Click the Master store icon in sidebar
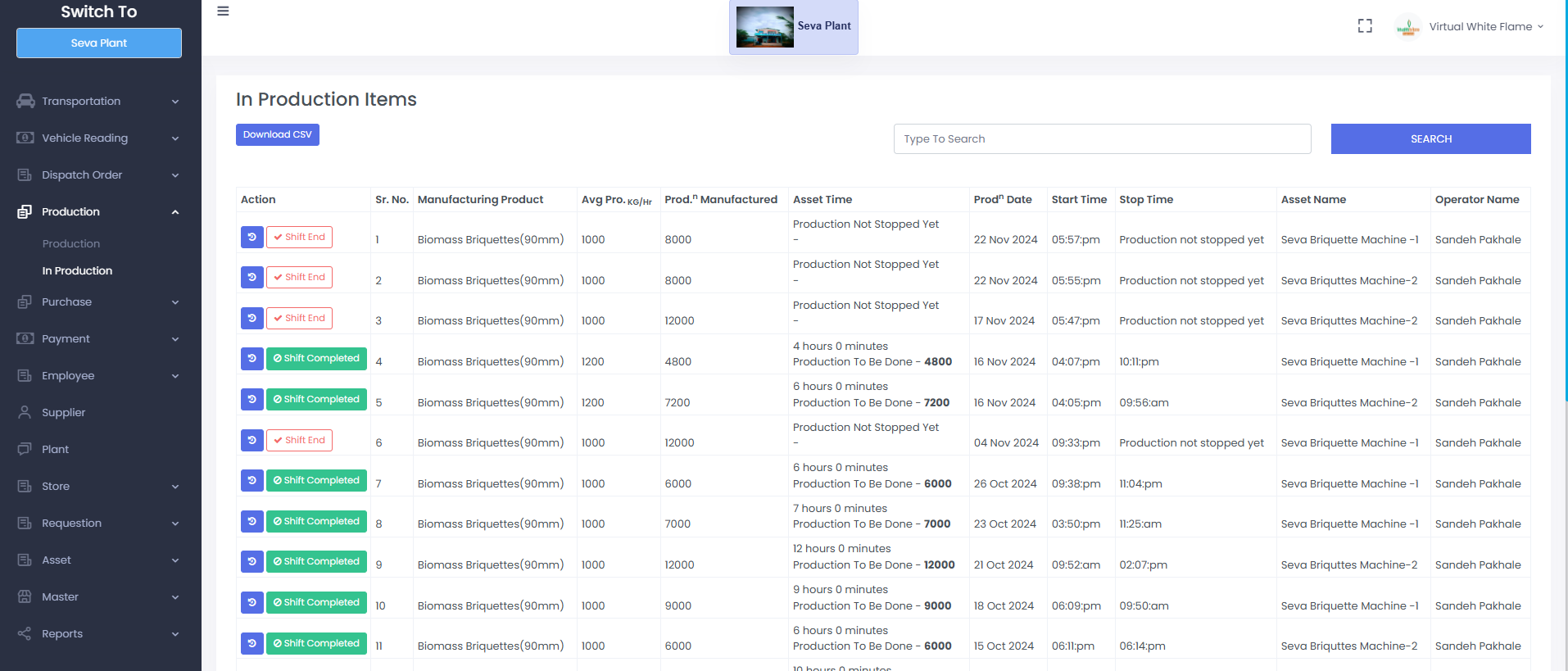1568x671 pixels. (25, 596)
